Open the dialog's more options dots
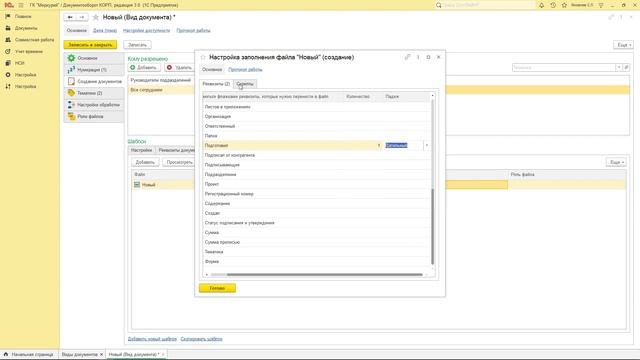The height and width of the screenshot is (360, 640). click(x=418, y=57)
